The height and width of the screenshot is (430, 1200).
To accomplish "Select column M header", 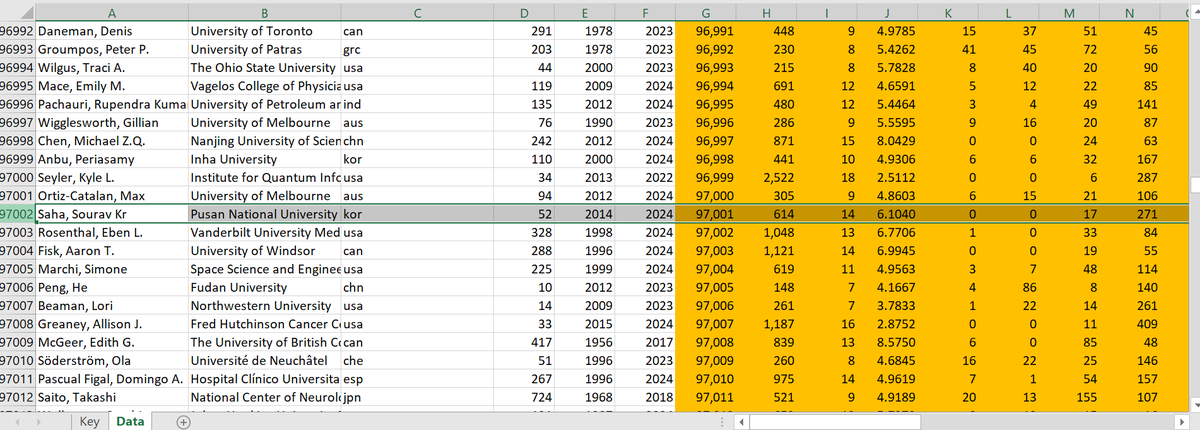I will tap(1071, 13).
